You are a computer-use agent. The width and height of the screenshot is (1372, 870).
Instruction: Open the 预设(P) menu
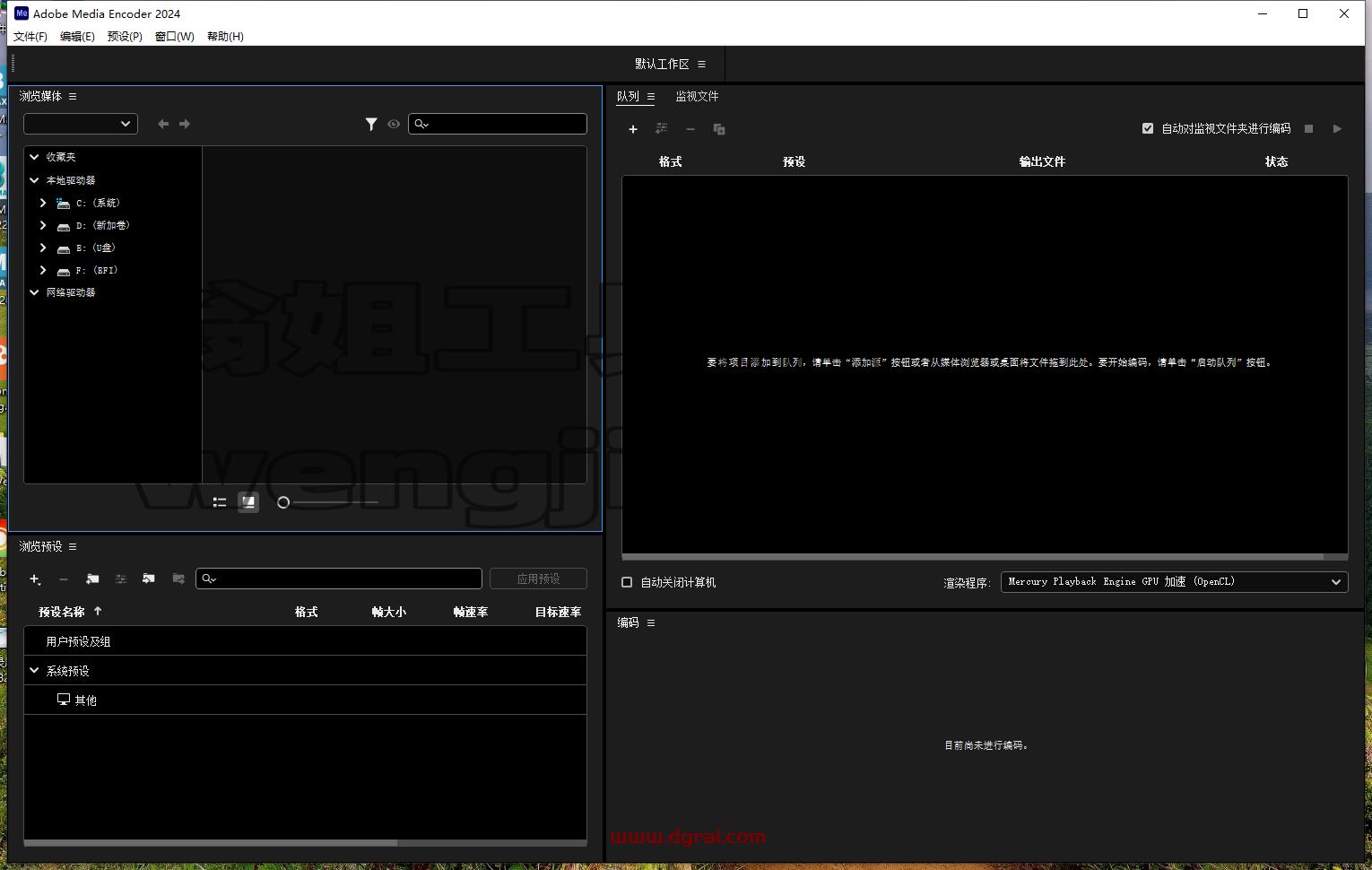pos(125,37)
